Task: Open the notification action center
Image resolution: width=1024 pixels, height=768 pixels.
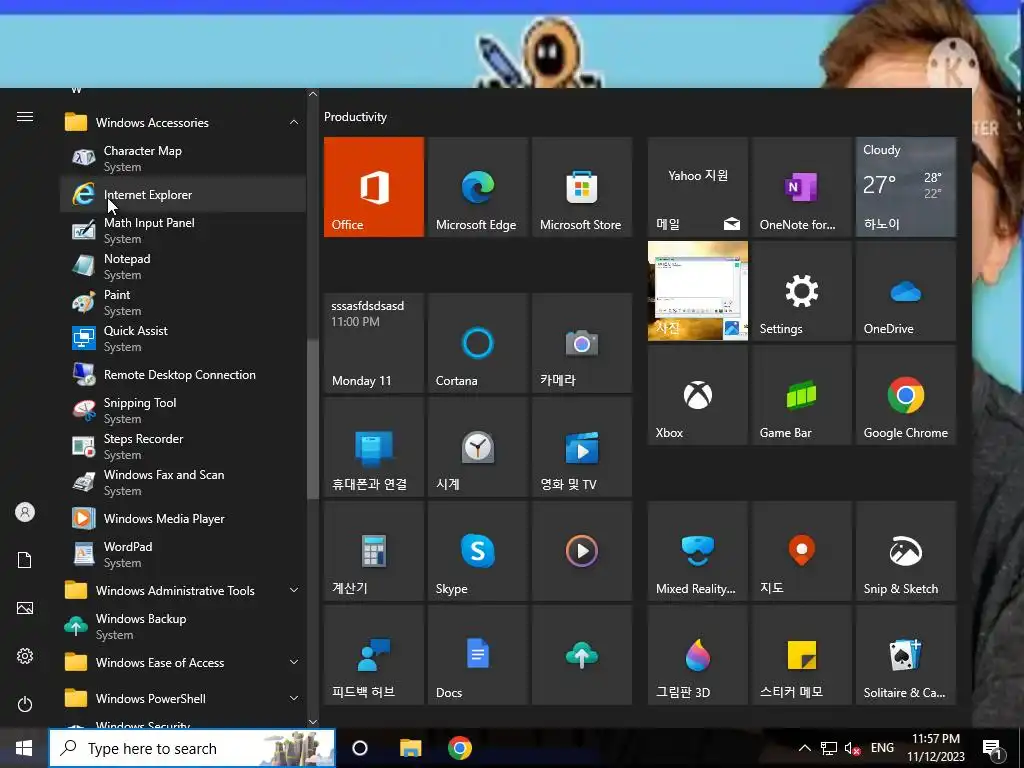Action: point(993,749)
